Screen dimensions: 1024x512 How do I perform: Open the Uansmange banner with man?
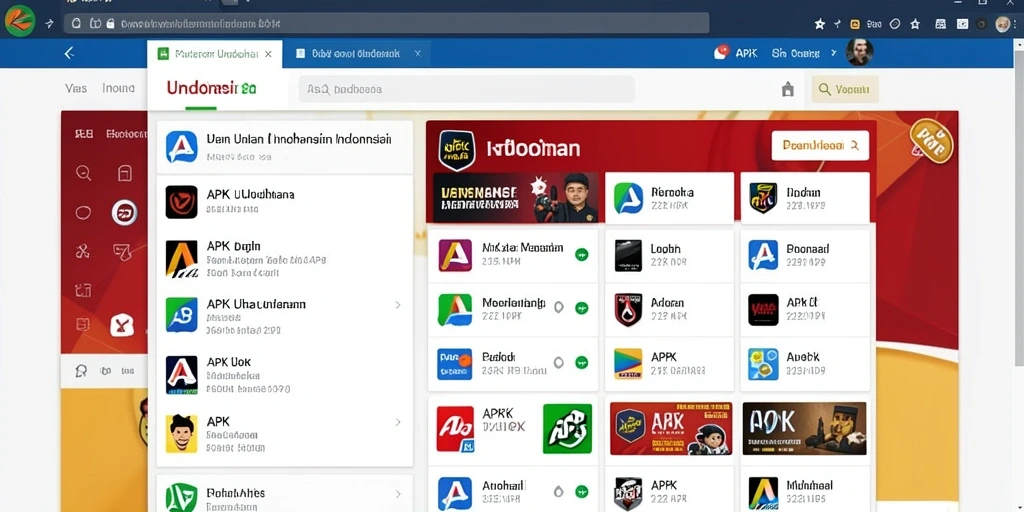[515, 198]
